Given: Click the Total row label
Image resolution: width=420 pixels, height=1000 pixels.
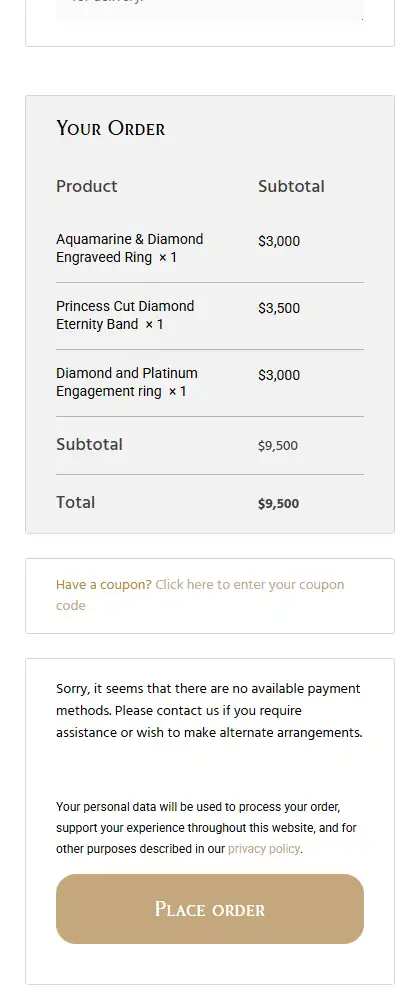Looking at the screenshot, I should pos(75,503).
